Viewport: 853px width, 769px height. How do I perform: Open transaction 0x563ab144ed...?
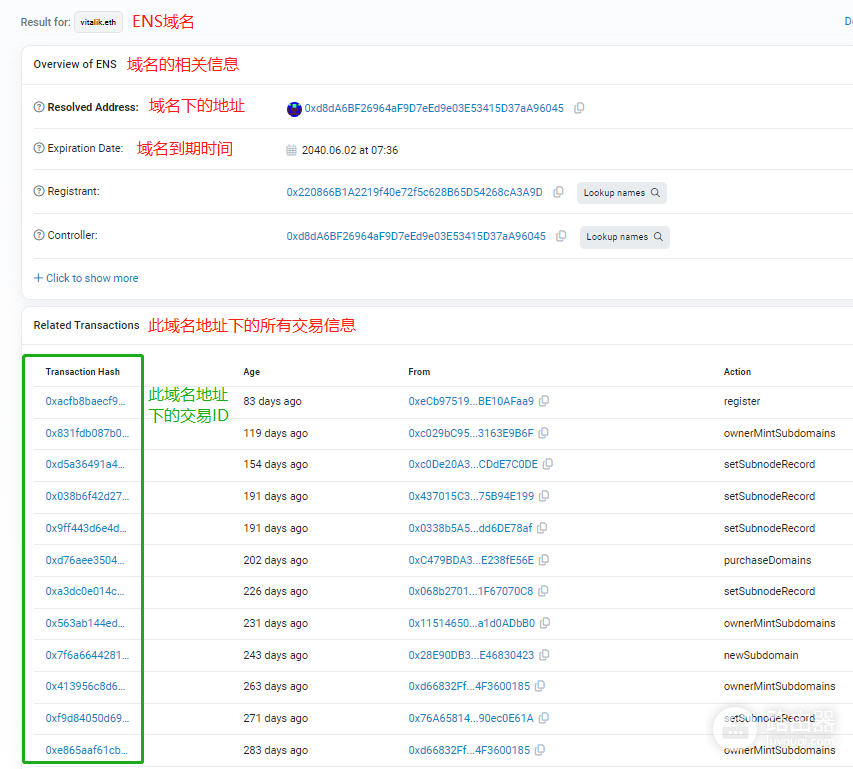pyautogui.click(x=85, y=623)
